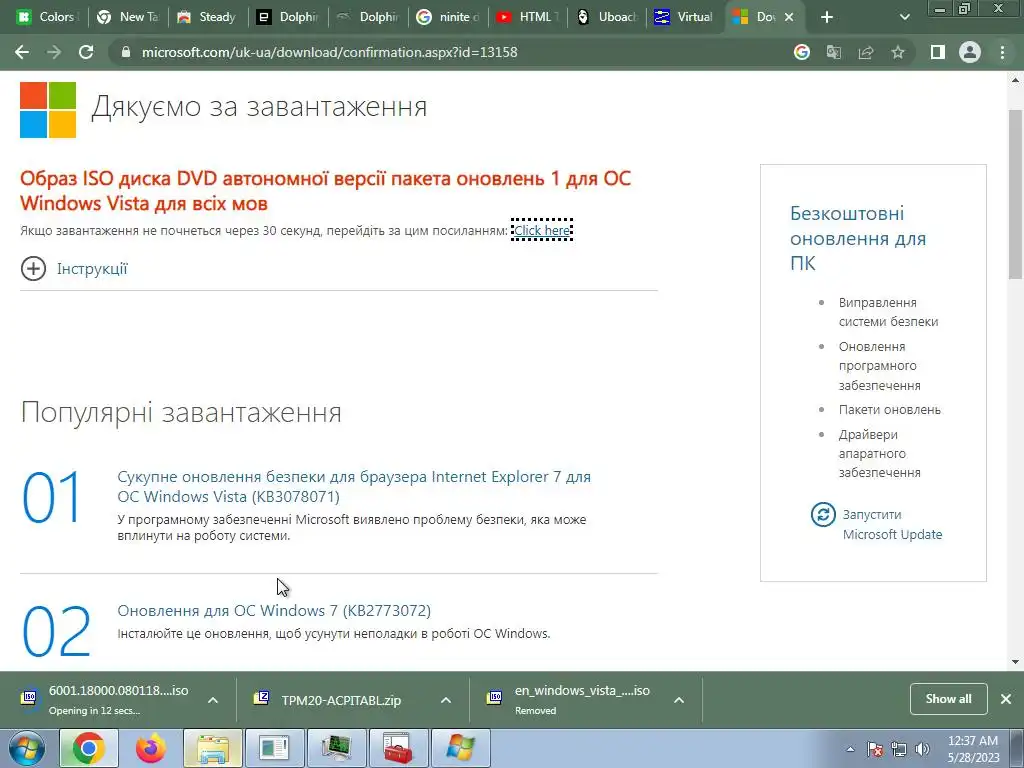The height and width of the screenshot is (768, 1024).
Task: Click the Microsoft Update refresh icon
Action: (x=823, y=515)
